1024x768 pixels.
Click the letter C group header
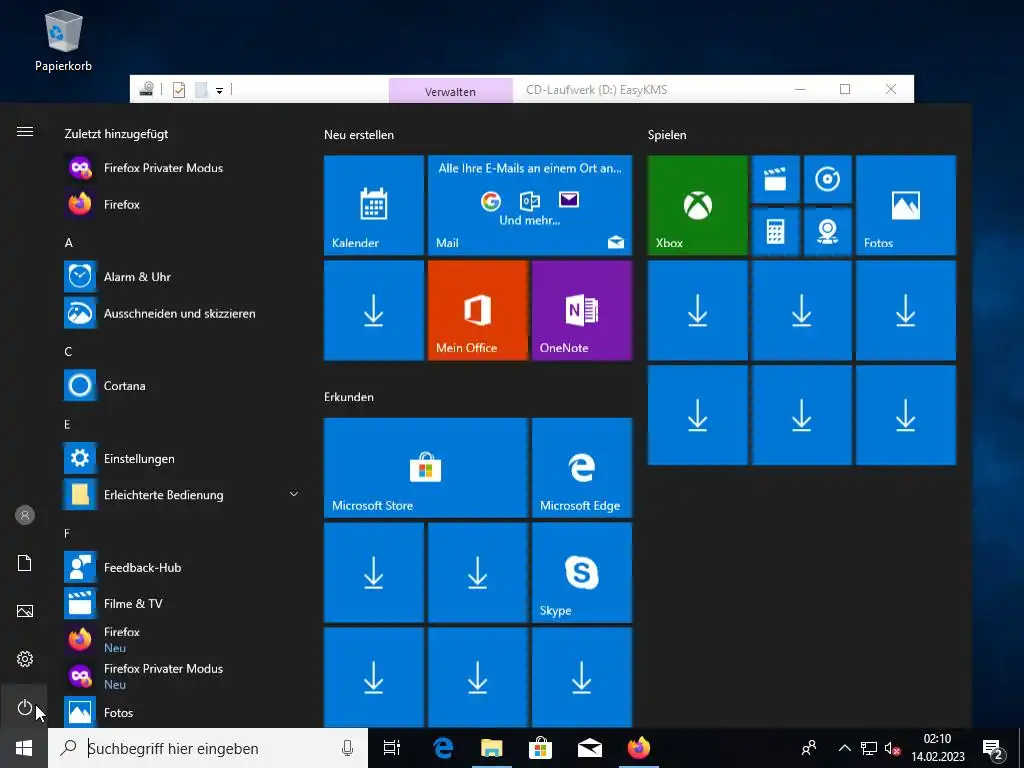(x=68, y=351)
